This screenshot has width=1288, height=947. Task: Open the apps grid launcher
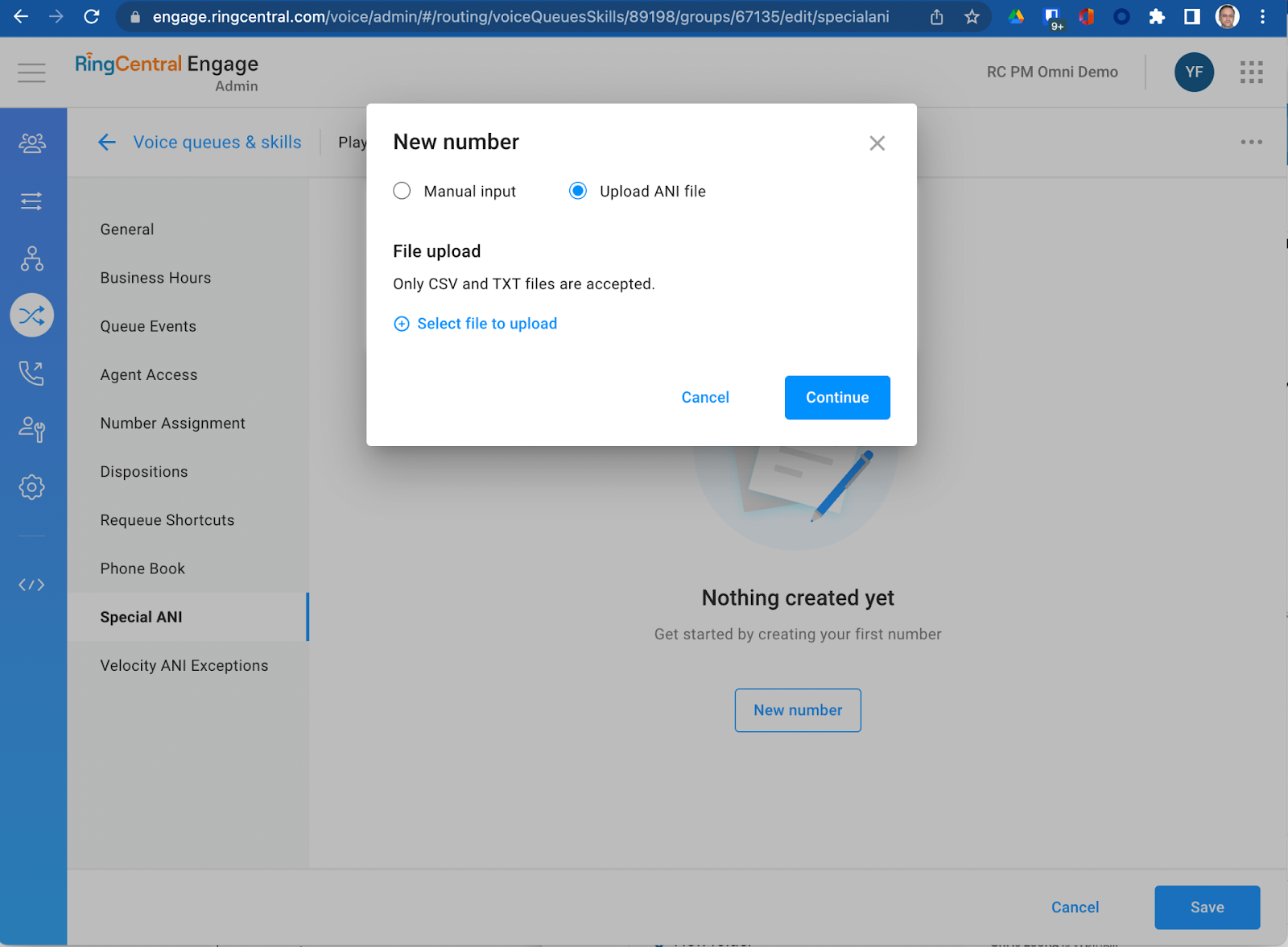pyautogui.click(x=1251, y=72)
